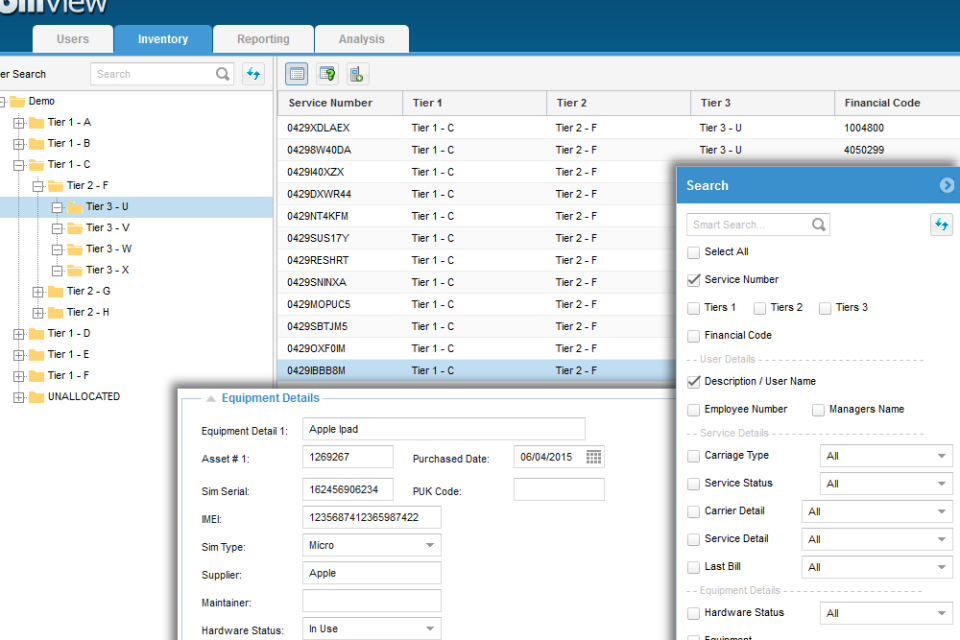Select the Tier 1 - D tree item

(x=69, y=333)
